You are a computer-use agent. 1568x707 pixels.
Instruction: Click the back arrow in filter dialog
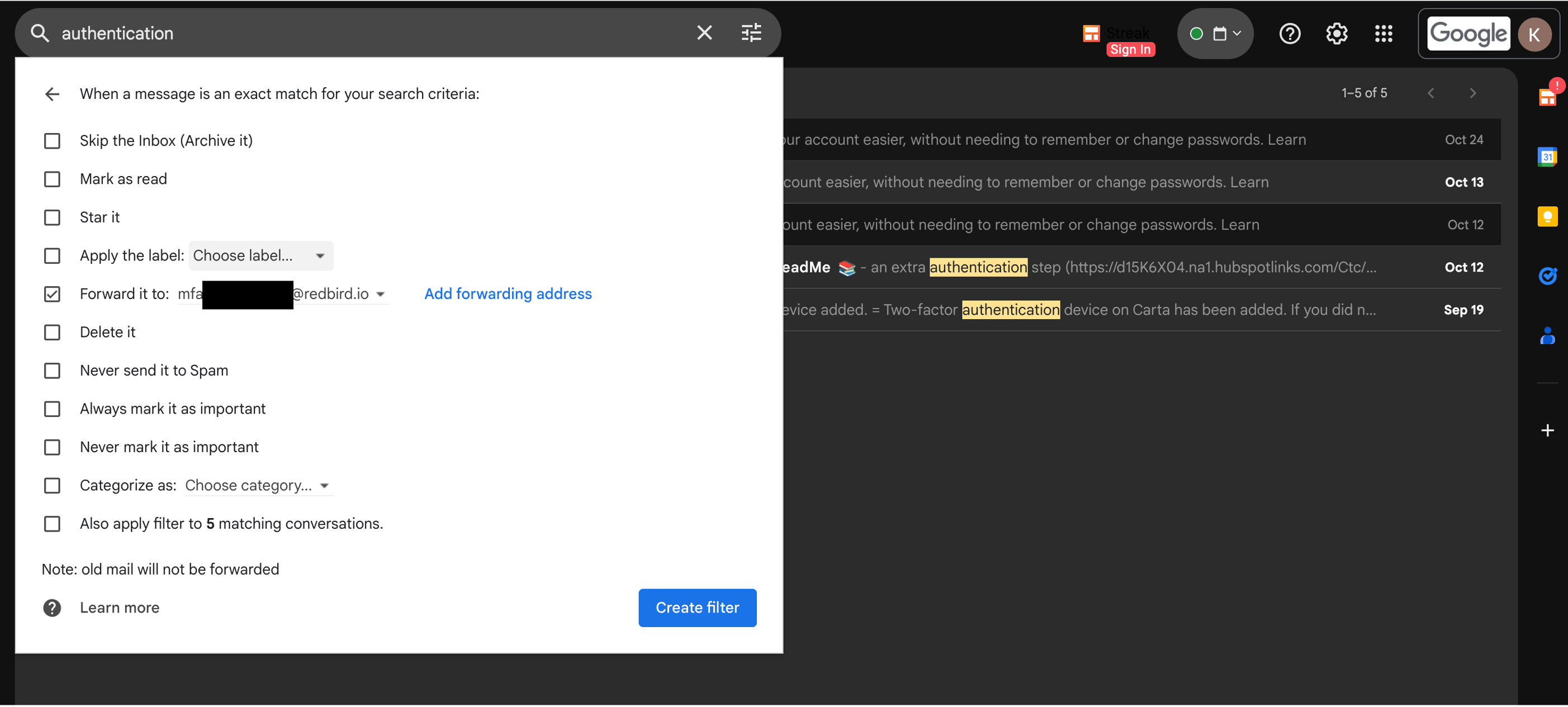53,94
